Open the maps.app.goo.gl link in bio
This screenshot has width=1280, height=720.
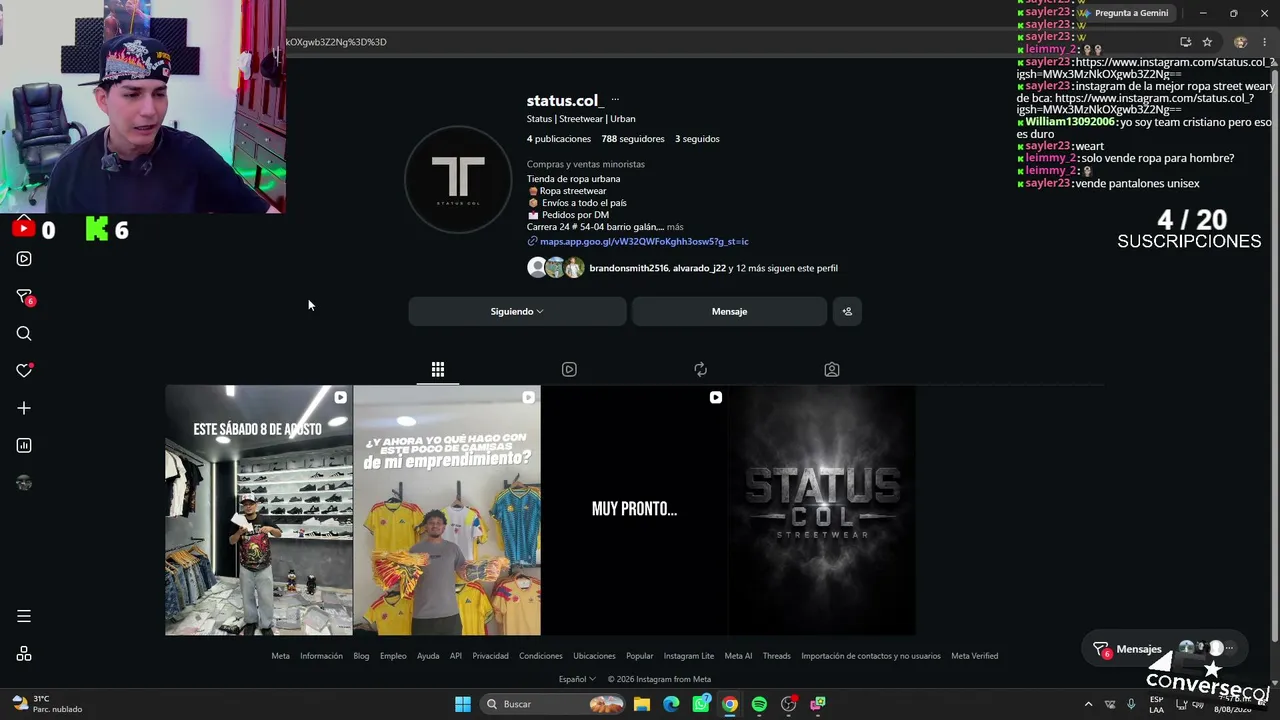[x=644, y=241]
